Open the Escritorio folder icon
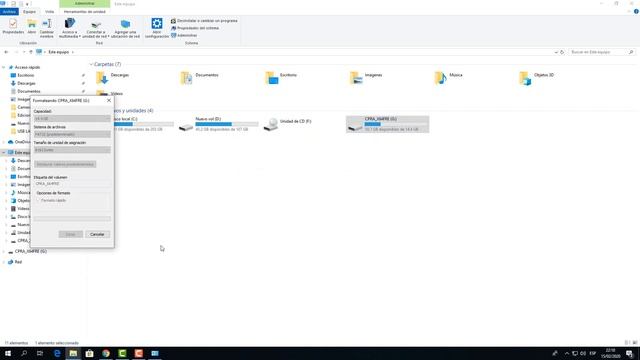Screen dimensions: 640x360 pyautogui.click(x=271, y=78)
